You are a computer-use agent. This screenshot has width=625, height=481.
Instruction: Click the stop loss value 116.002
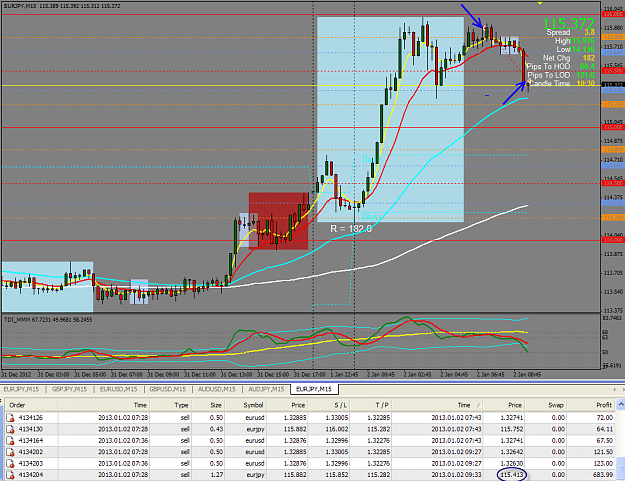[337, 429]
